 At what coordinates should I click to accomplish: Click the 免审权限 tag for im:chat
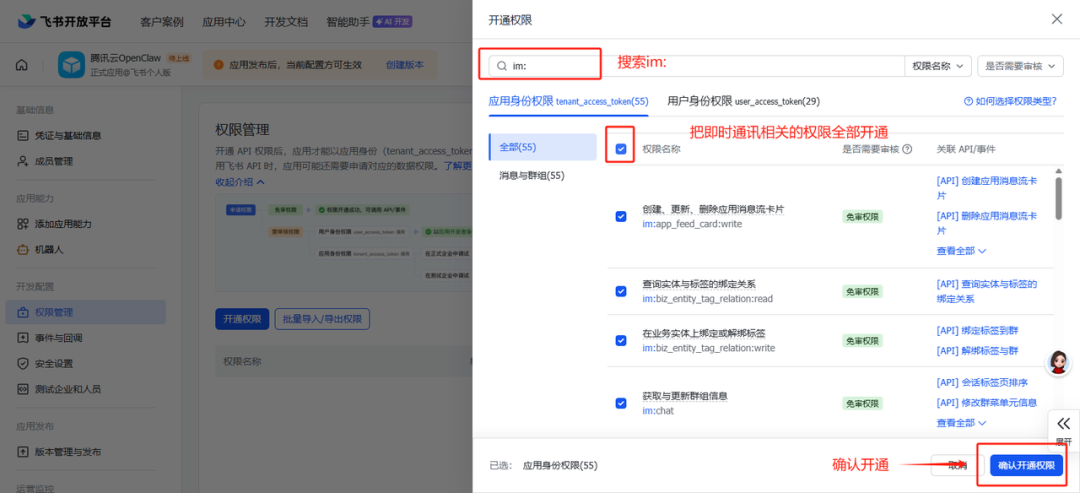point(862,403)
